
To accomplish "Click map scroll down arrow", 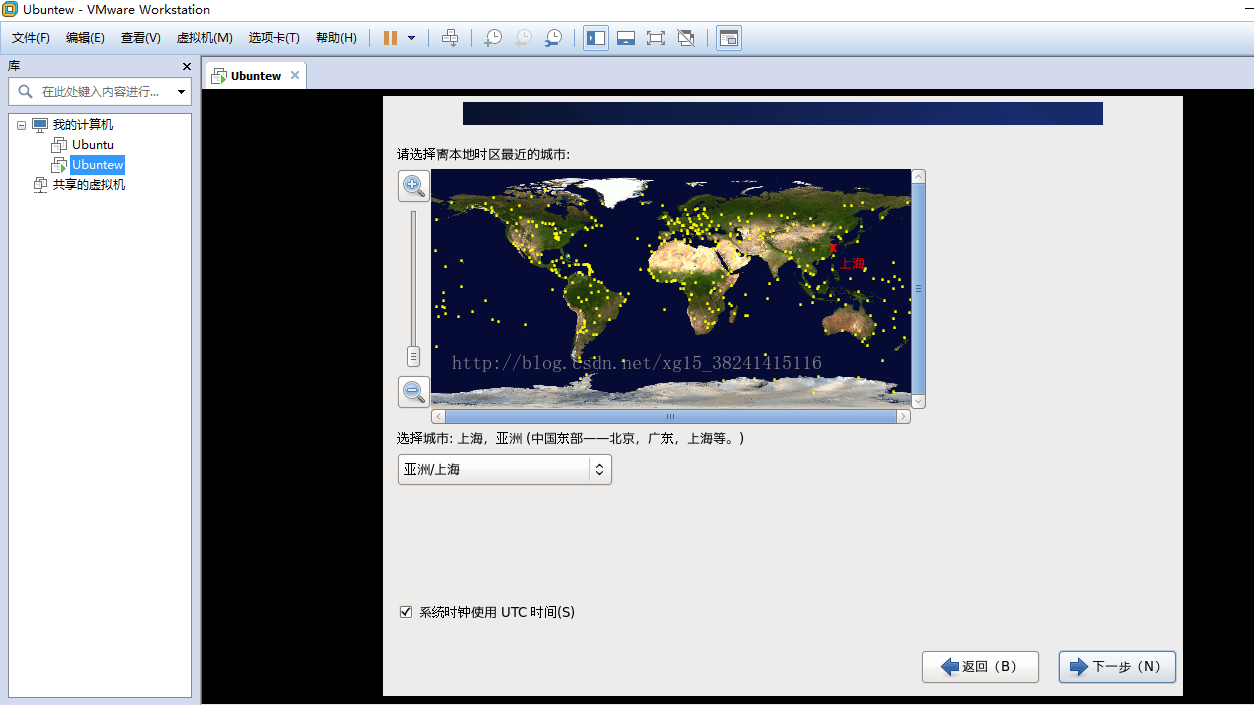I will pyautogui.click(x=918, y=401).
